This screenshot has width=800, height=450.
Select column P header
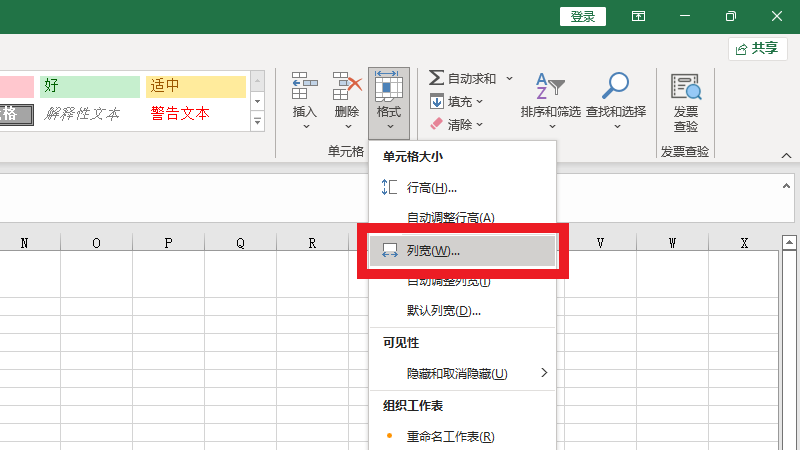[x=168, y=243]
